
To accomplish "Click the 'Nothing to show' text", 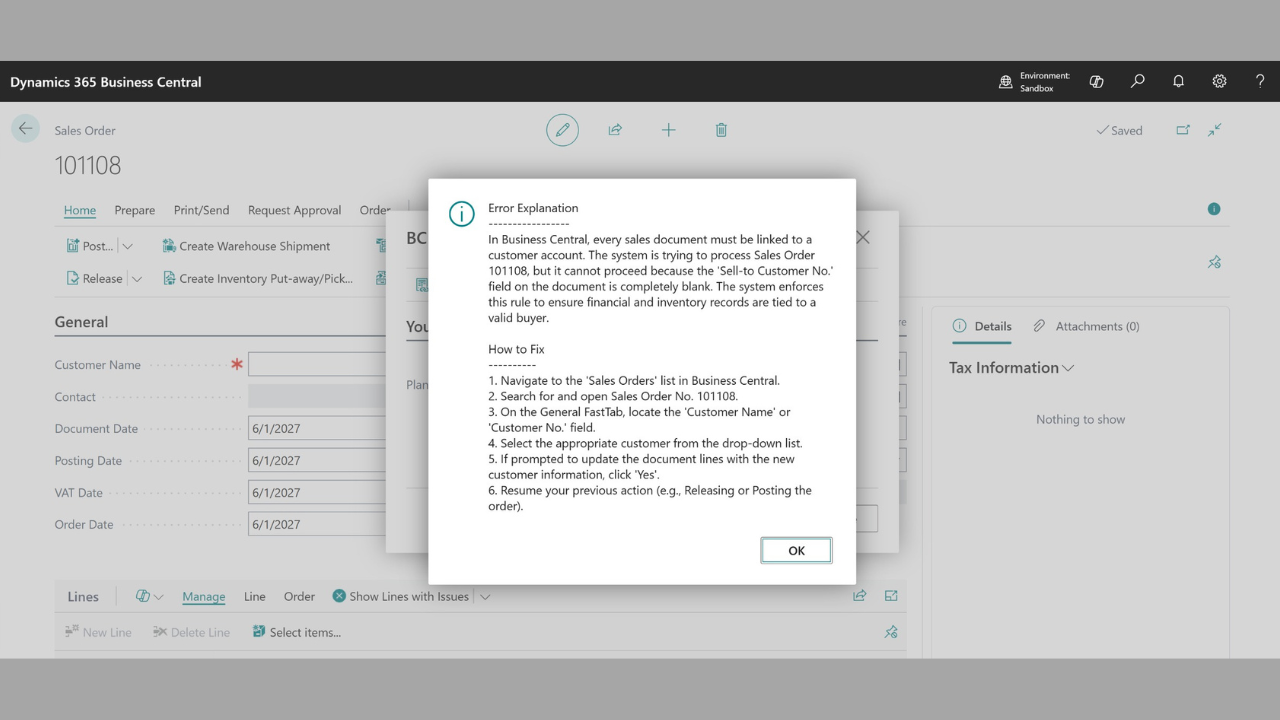I will 1080,420.
